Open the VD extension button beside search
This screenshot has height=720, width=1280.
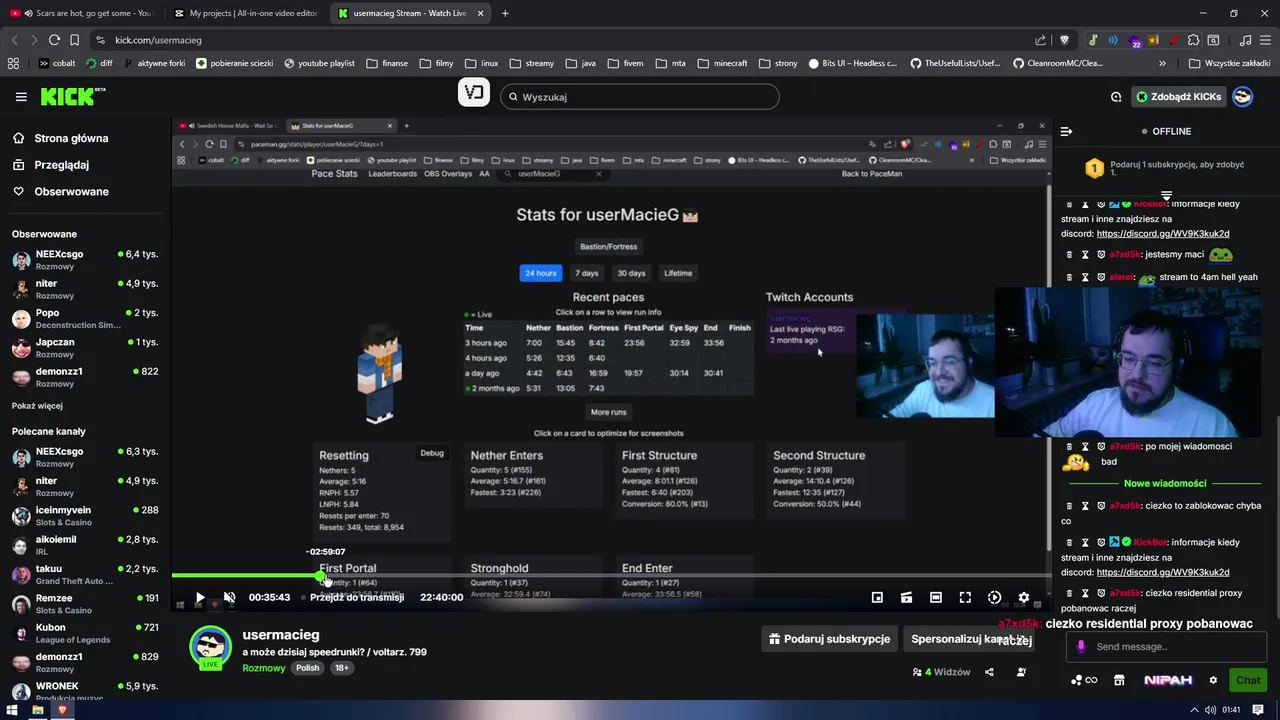click(x=474, y=93)
